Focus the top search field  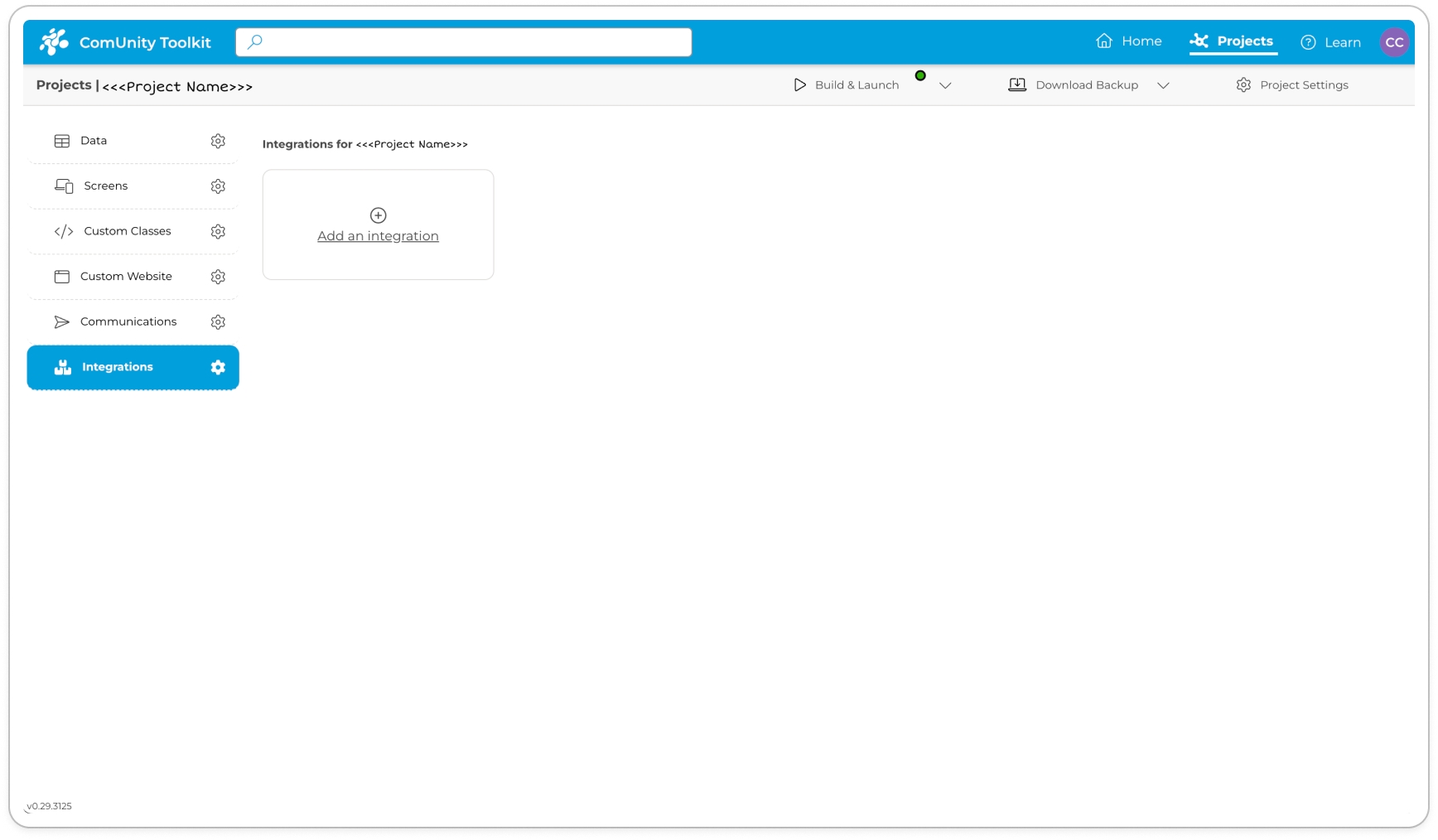(x=464, y=42)
